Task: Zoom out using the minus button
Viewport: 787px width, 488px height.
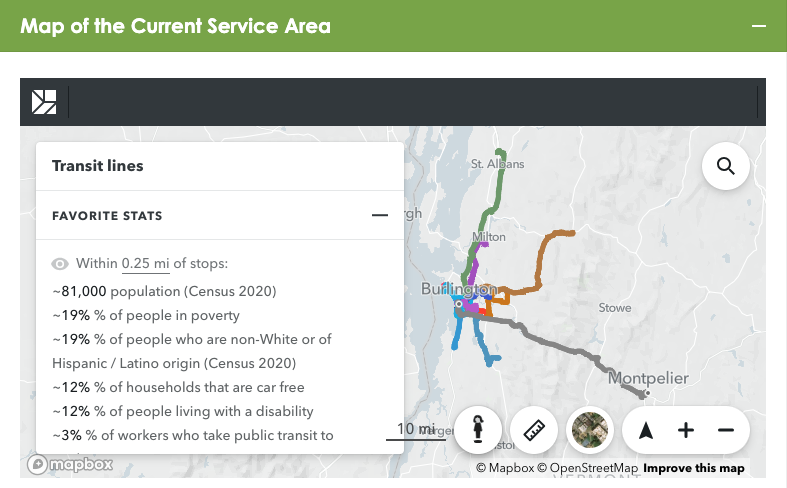Action: 726,430
